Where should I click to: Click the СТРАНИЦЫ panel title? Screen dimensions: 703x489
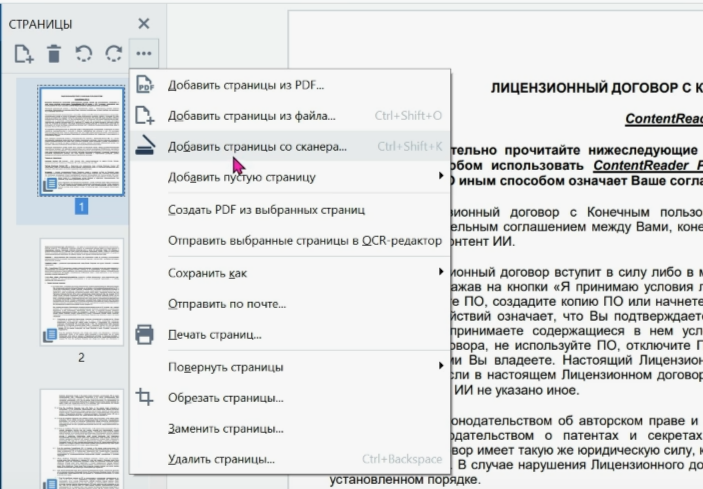pos(40,24)
